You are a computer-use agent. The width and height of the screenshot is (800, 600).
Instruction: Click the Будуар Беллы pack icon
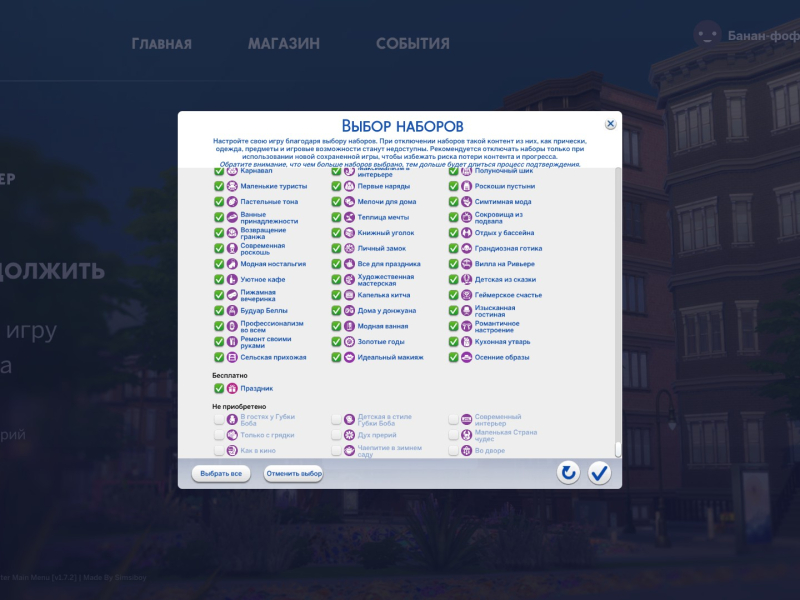point(232,311)
